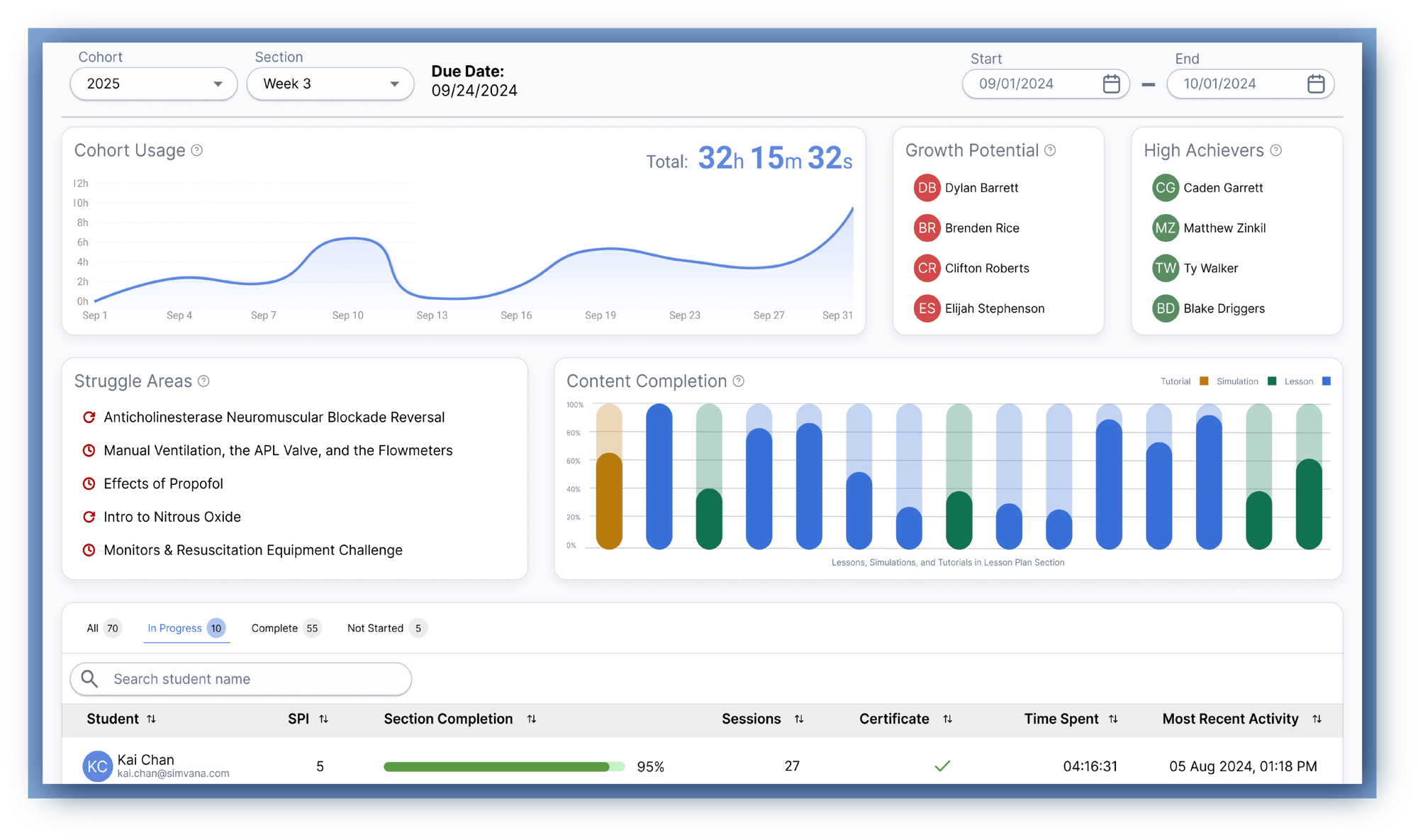
Task: Open Blake Driggers' name link
Action: (x=1224, y=308)
